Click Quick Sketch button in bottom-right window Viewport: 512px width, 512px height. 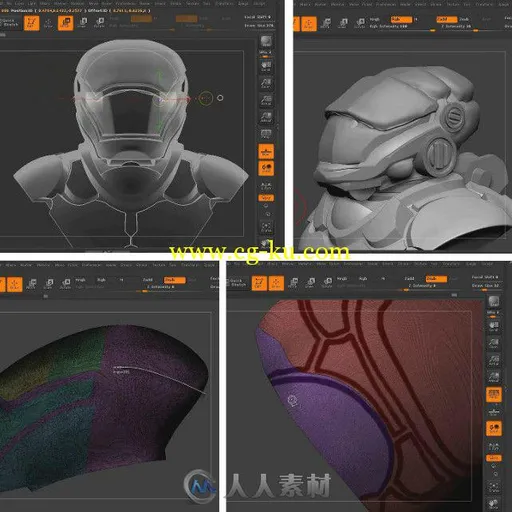tap(236, 283)
